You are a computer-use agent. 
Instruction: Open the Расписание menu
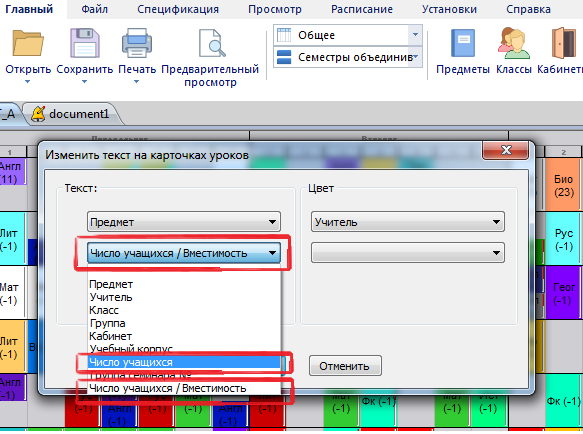362,9
